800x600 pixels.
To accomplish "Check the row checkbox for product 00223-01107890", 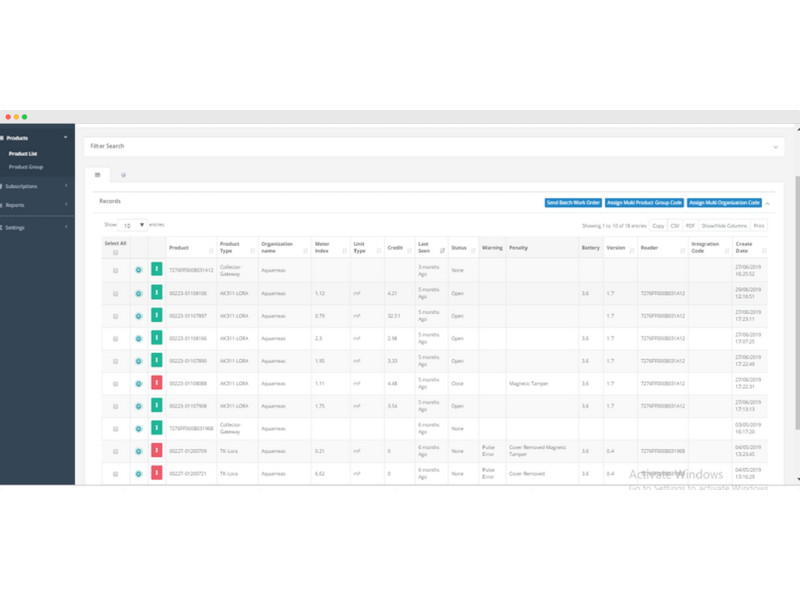I will click(115, 361).
